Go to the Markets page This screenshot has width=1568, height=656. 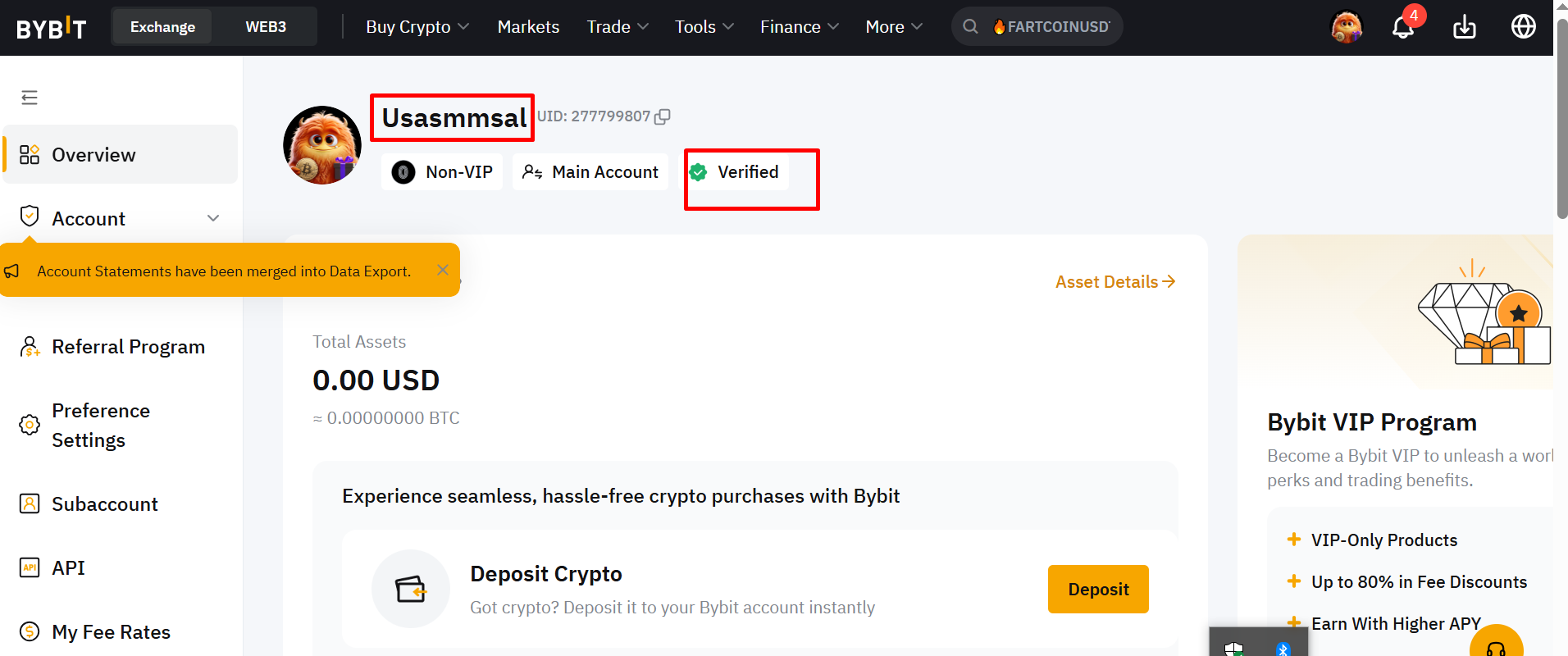[x=528, y=27]
